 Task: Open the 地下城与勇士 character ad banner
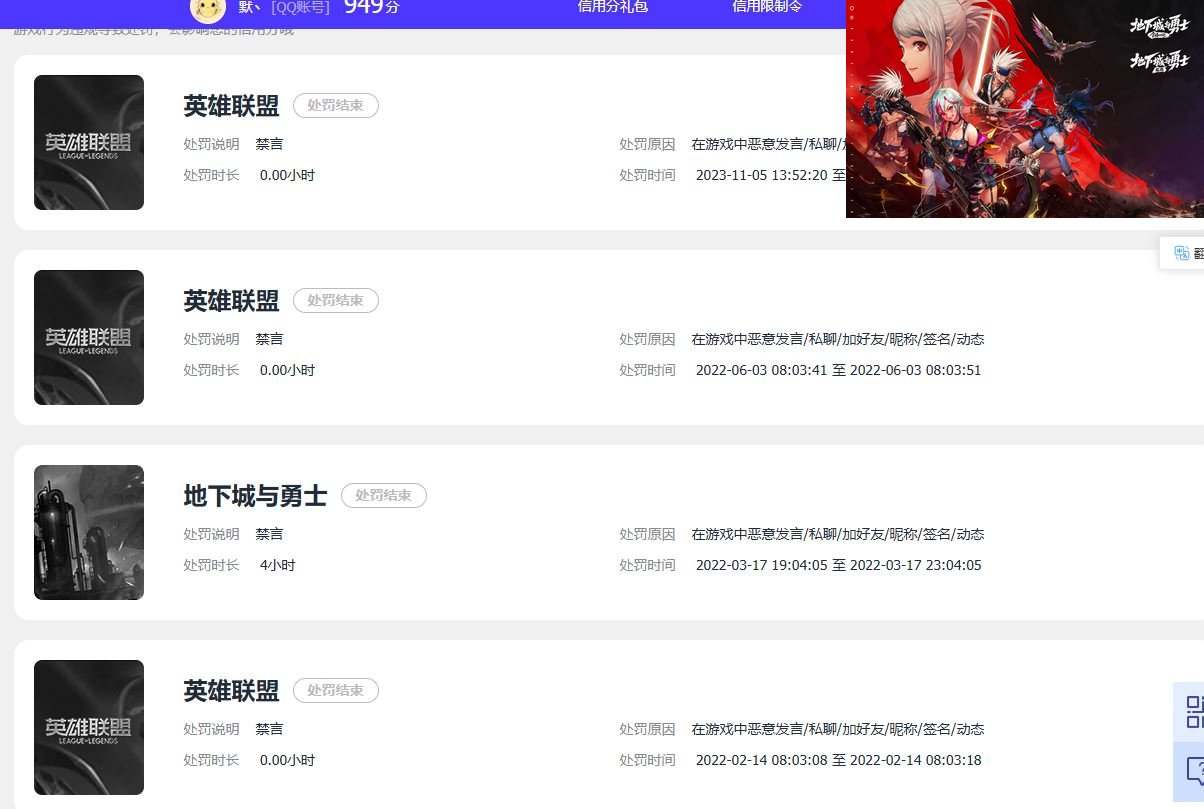coord(1025,108)
